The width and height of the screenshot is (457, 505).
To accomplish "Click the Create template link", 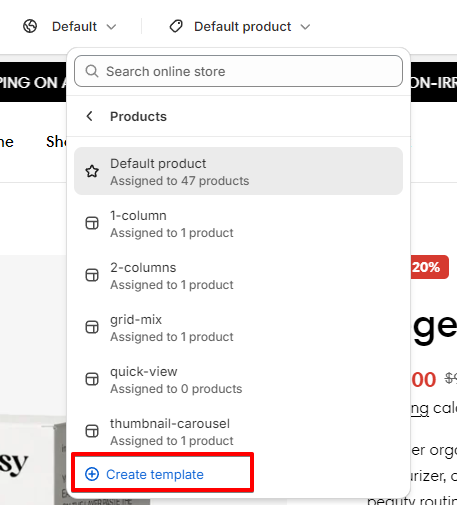I will (x=155, y=474).
